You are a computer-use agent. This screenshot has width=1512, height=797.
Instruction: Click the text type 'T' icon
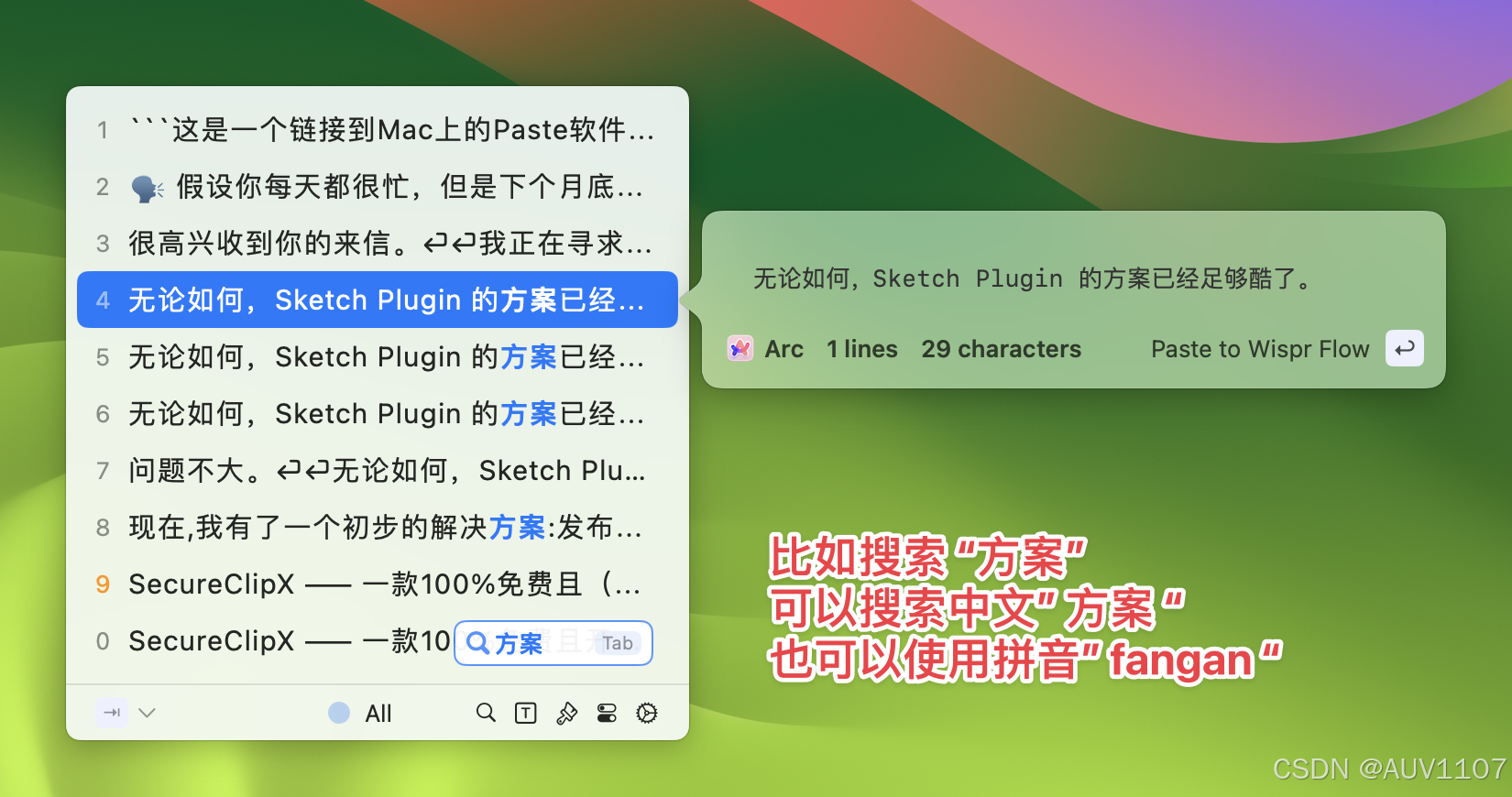coord(526,713)
